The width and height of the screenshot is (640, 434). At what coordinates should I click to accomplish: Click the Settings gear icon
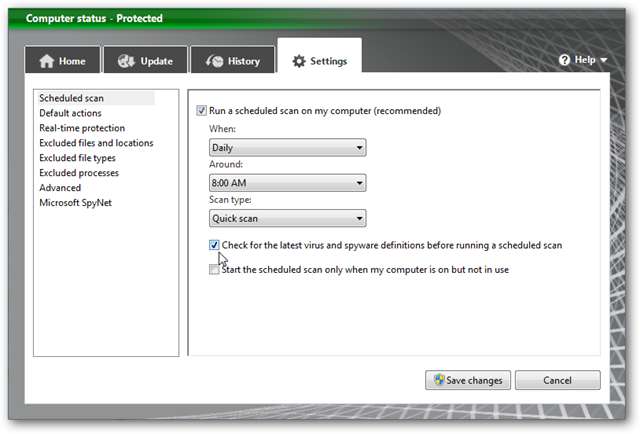(x=299, y=61)
